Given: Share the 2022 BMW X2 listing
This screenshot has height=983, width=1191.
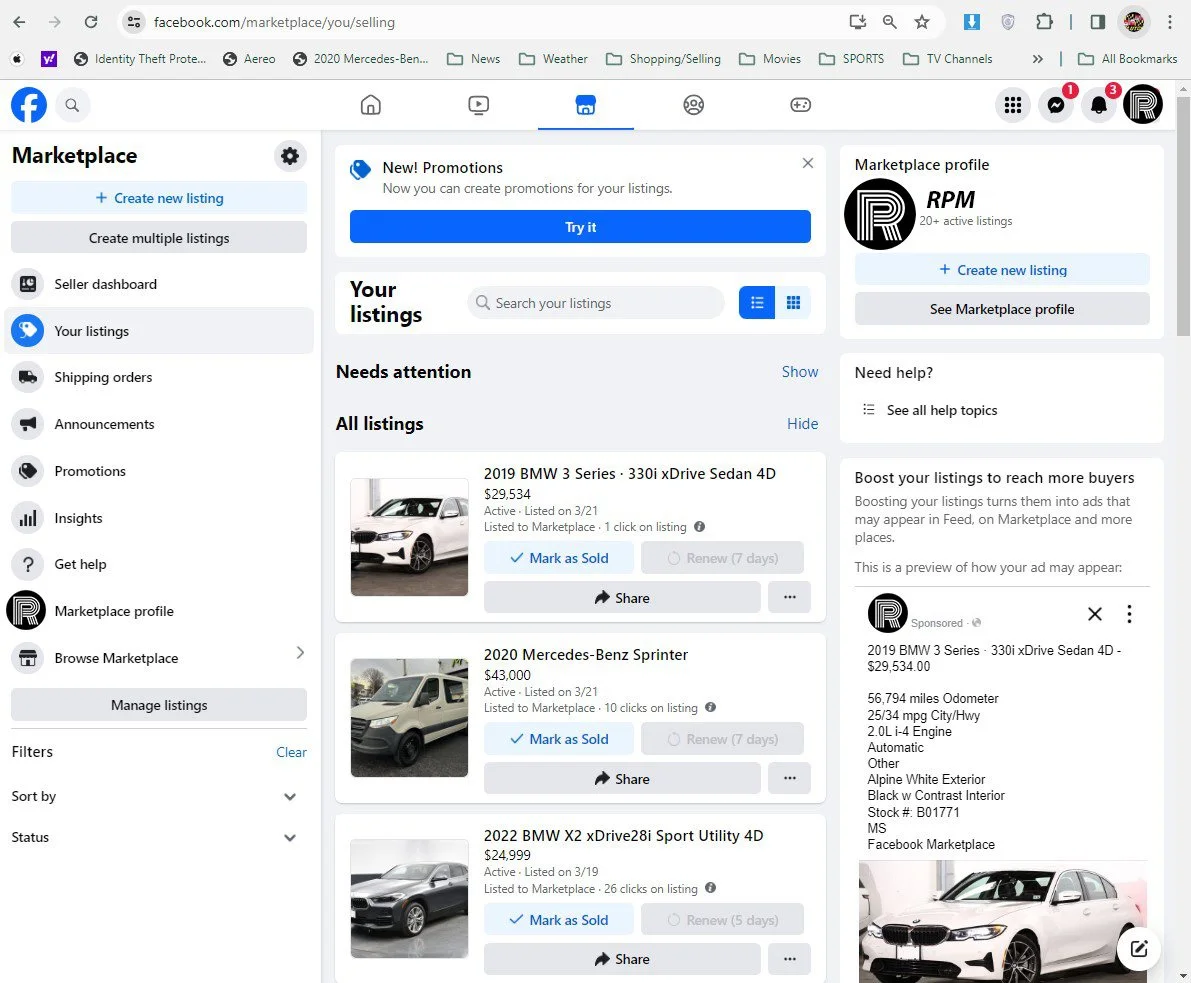Looking at the screenshot, I should pos(622,959).
